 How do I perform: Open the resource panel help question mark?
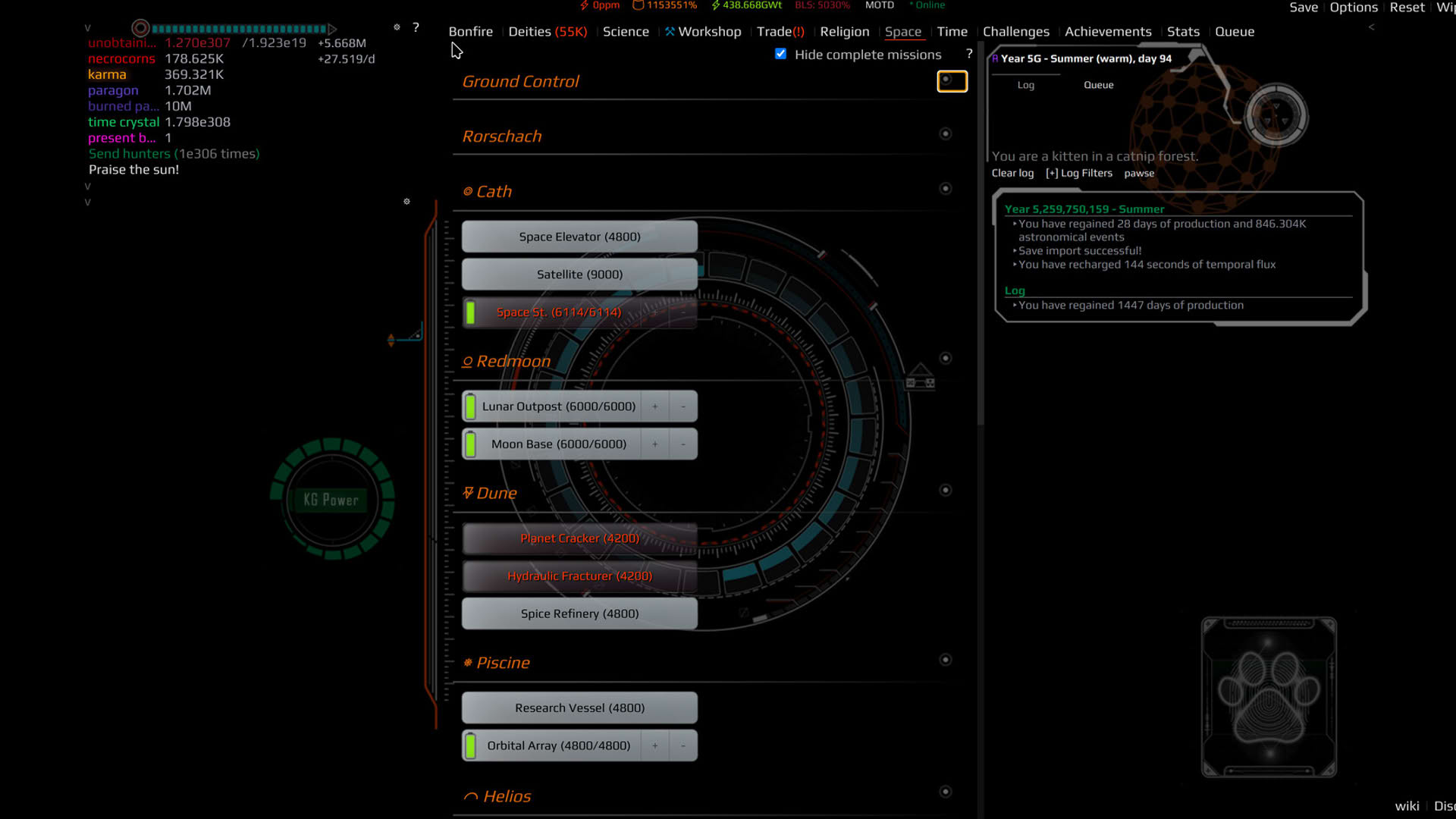tap(416, 27)
